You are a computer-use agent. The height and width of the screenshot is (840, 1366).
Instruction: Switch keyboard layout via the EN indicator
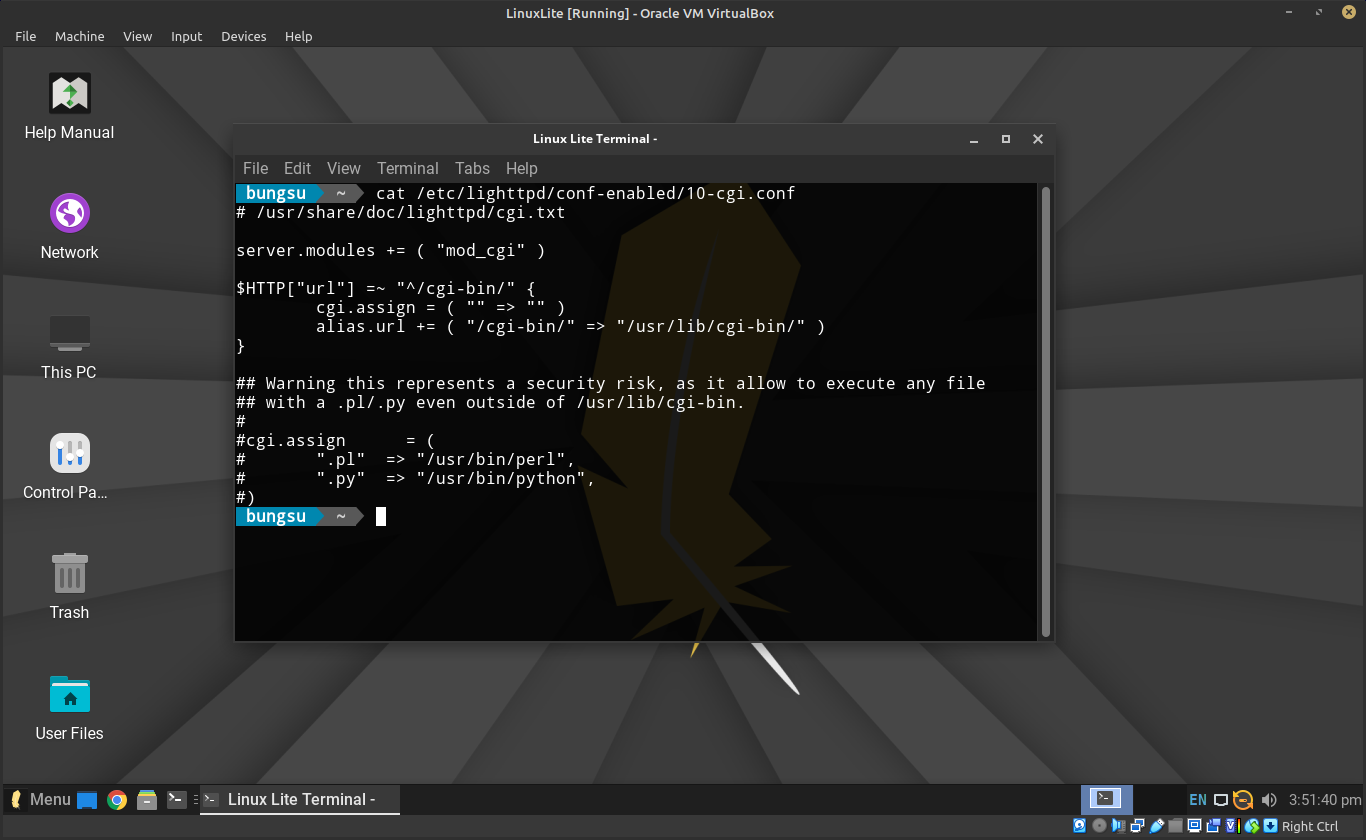(x=1197, y=799)
